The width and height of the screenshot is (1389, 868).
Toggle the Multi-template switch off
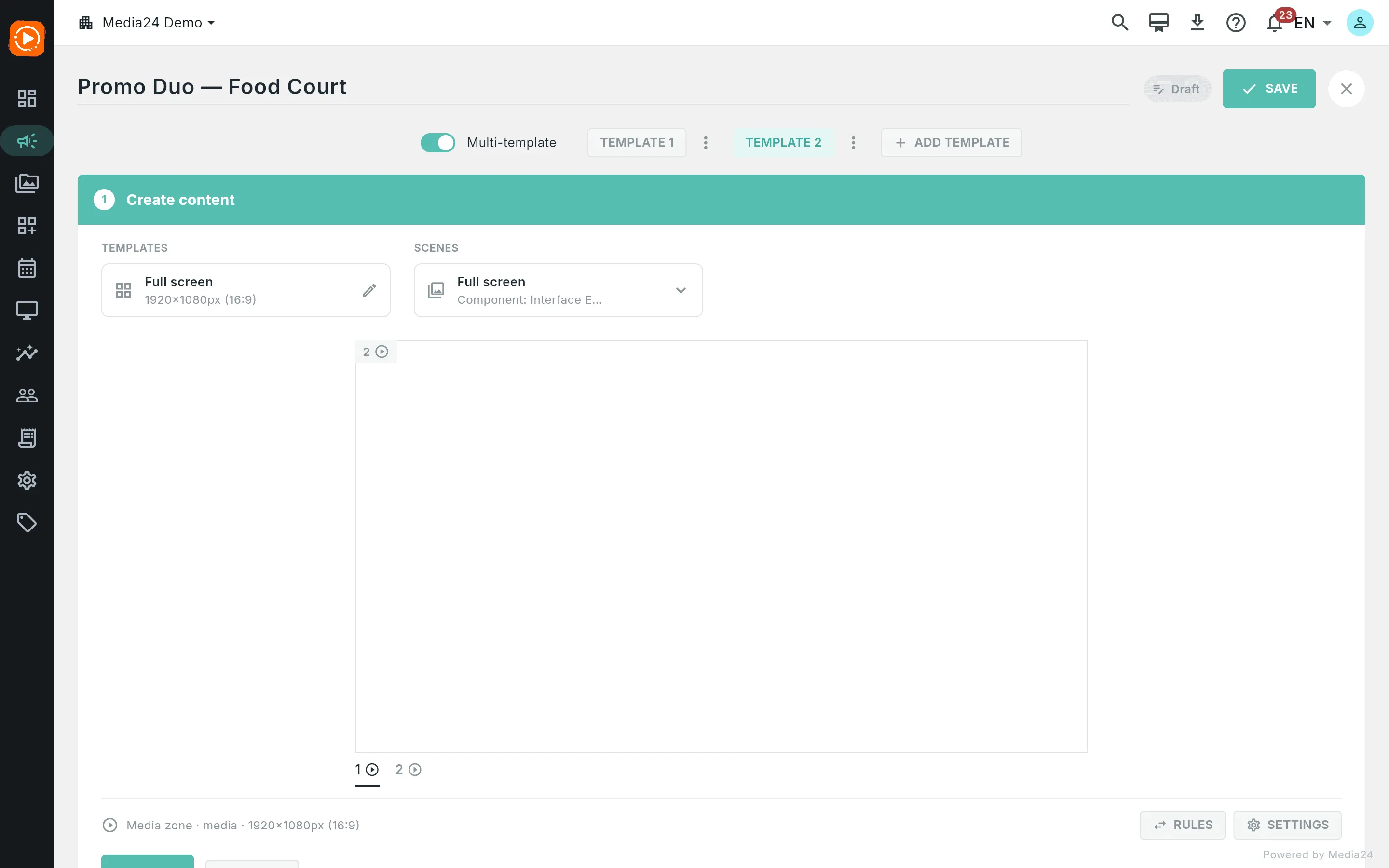437,142
